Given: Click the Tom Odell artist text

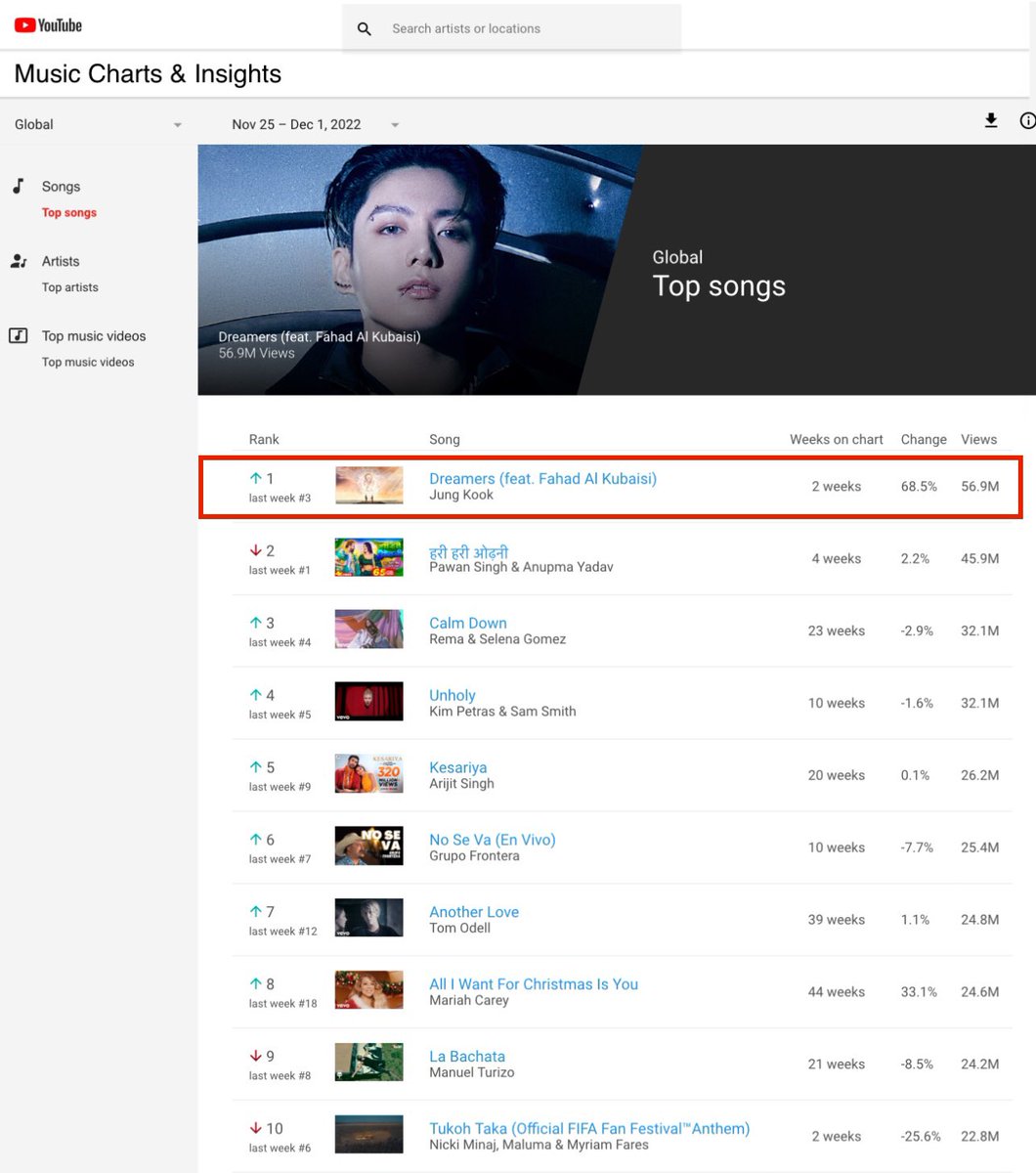Looking at the screenshot, I should [x=459, y=929].
